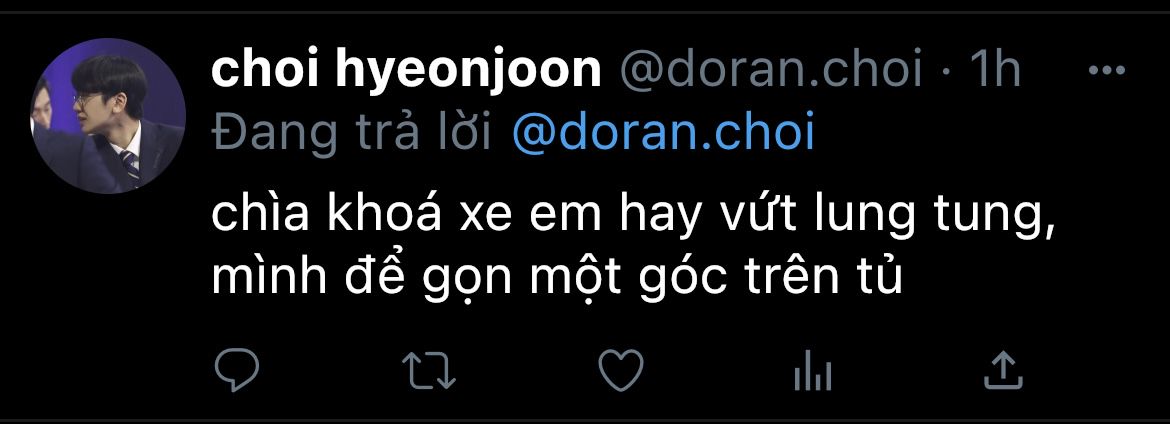Toggle the heart to favorite this reply
1170x424 pixels.
click(x=622, y=370)
